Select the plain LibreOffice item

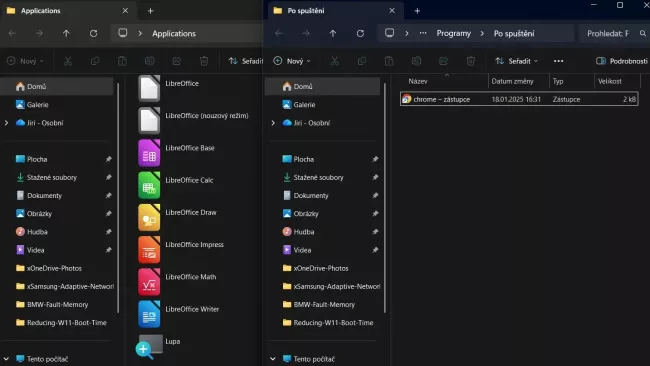168,88
